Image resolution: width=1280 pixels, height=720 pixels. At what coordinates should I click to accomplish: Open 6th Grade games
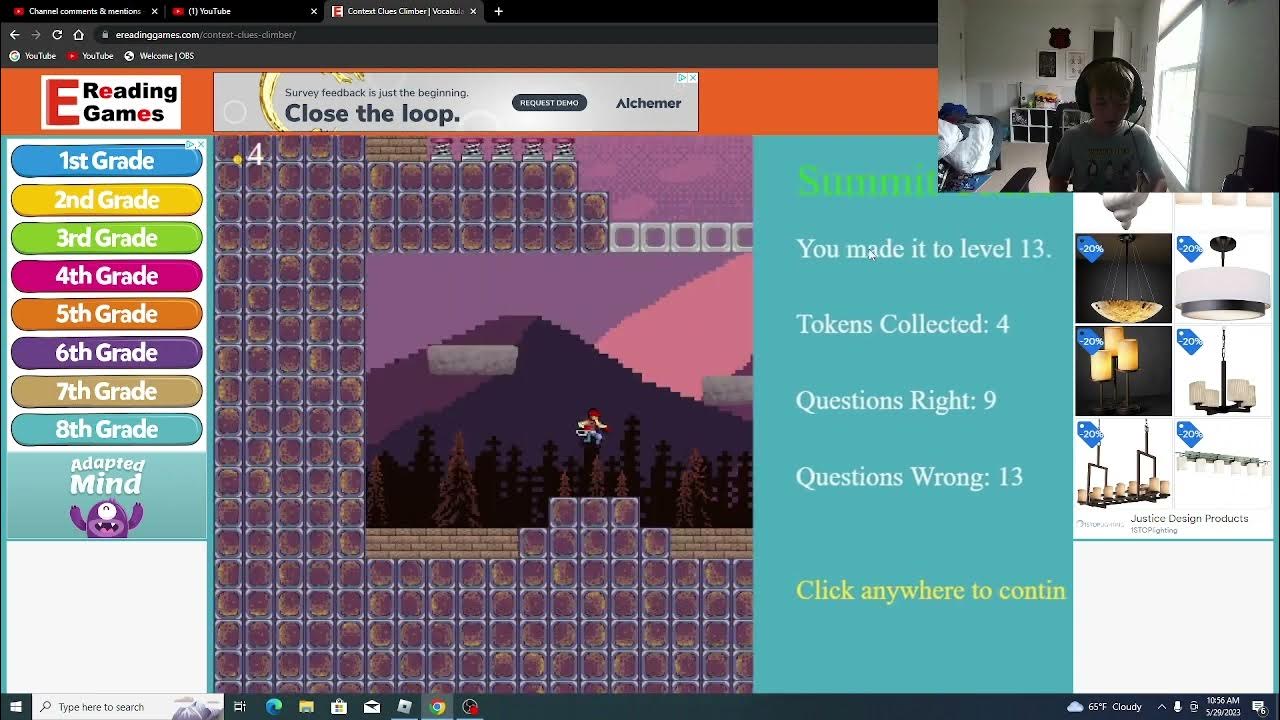pyautogui.click(x=106, y=352)
